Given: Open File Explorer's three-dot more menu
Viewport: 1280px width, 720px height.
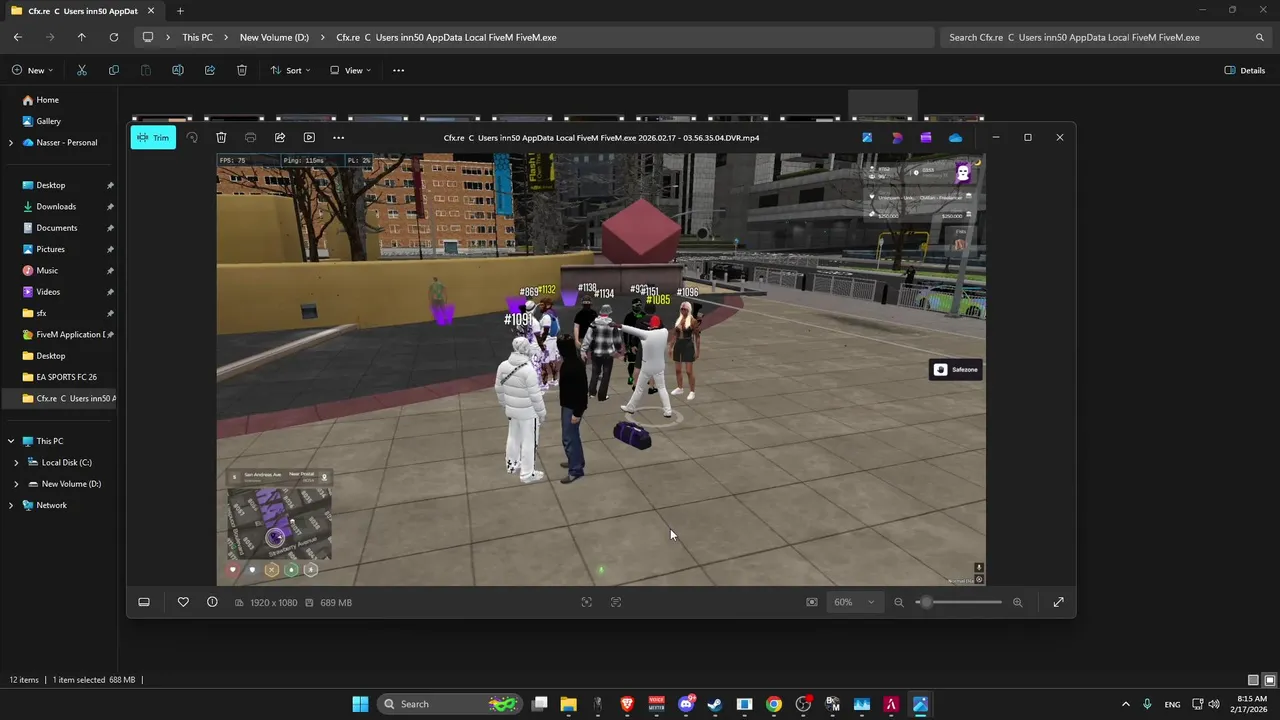Looking at the screenshot, I should 398,70.
